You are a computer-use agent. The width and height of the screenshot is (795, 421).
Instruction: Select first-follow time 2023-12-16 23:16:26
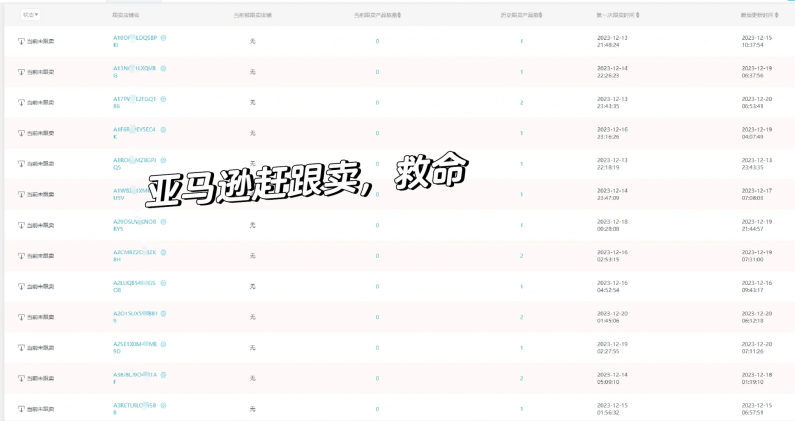pyautogui.click(x=612, y=133)
